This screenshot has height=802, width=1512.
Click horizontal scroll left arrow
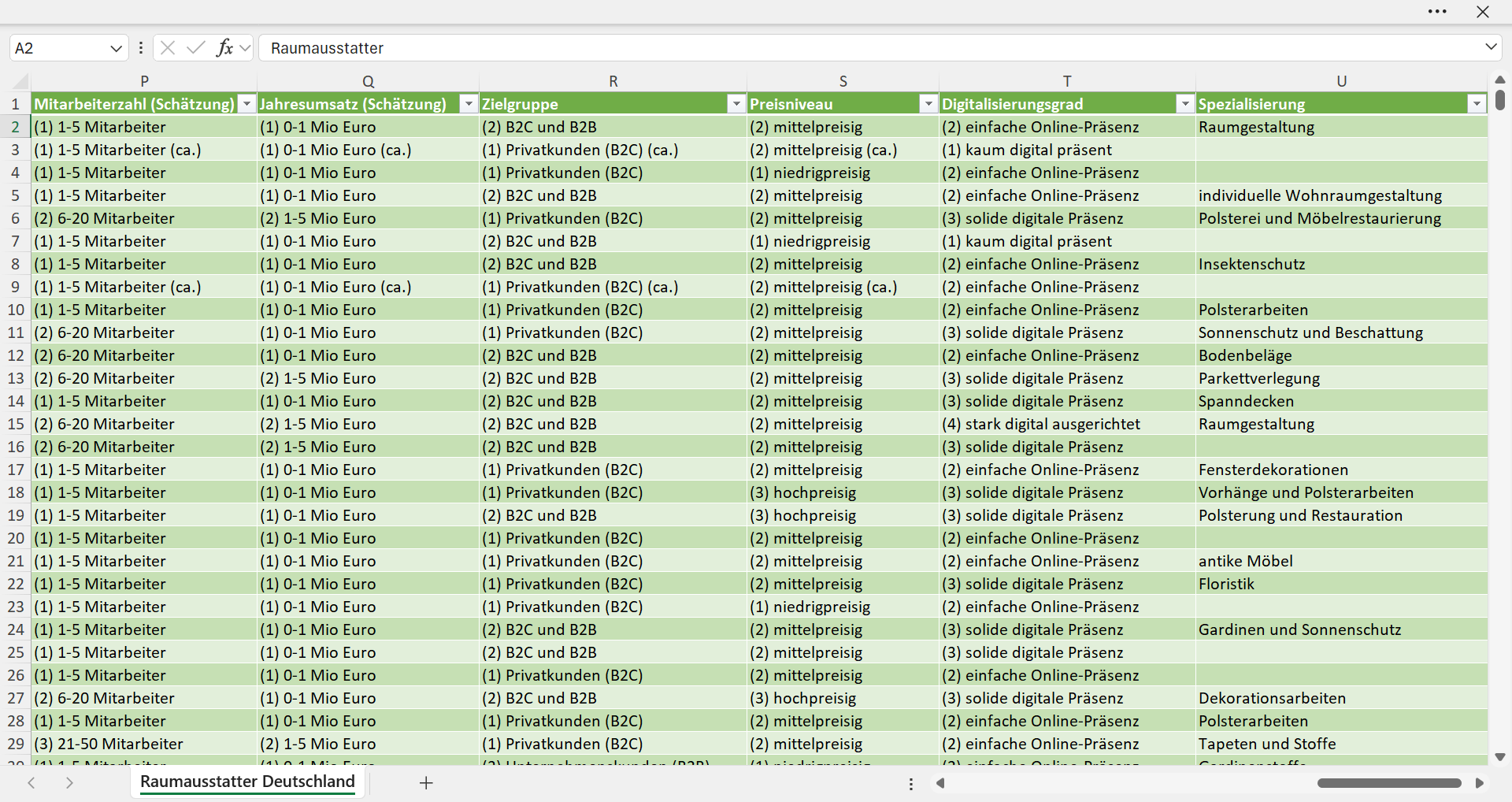point(939,783)
